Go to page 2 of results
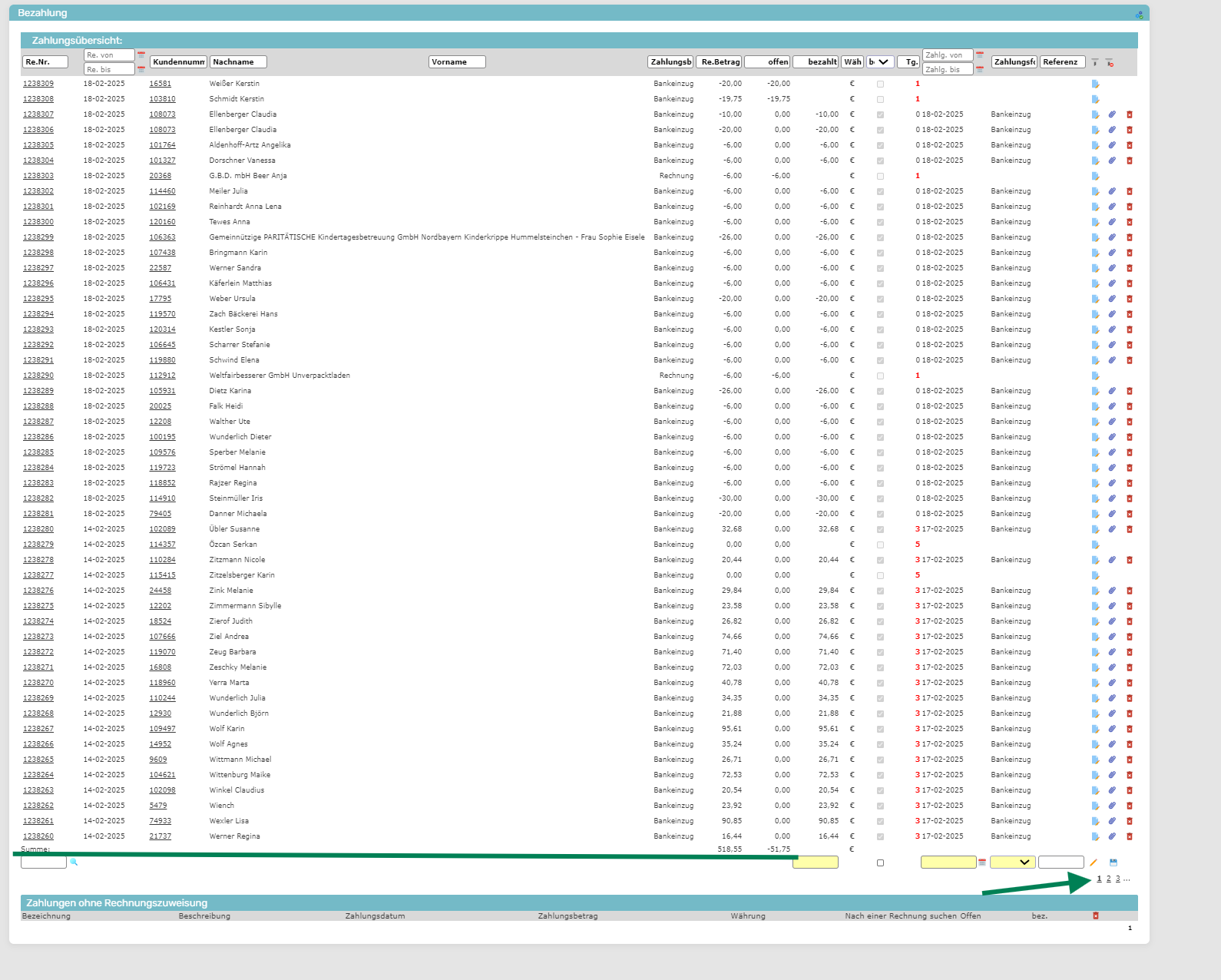 (1108, 879)
